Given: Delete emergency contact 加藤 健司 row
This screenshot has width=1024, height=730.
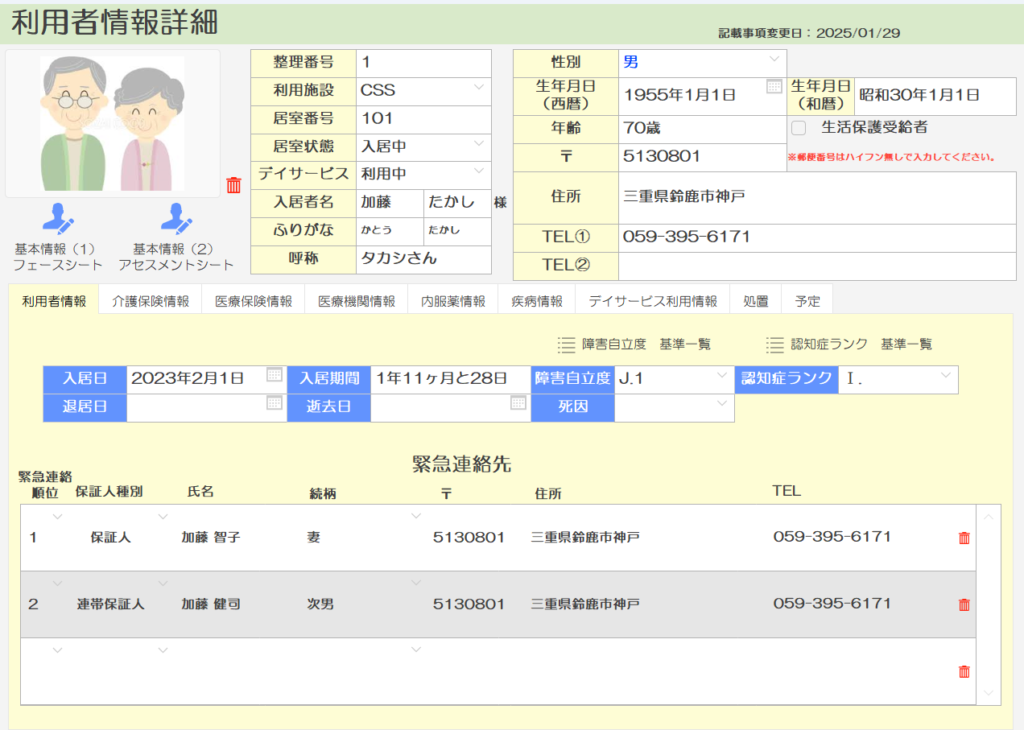Looking at the screenshot, I should [964, 605].
